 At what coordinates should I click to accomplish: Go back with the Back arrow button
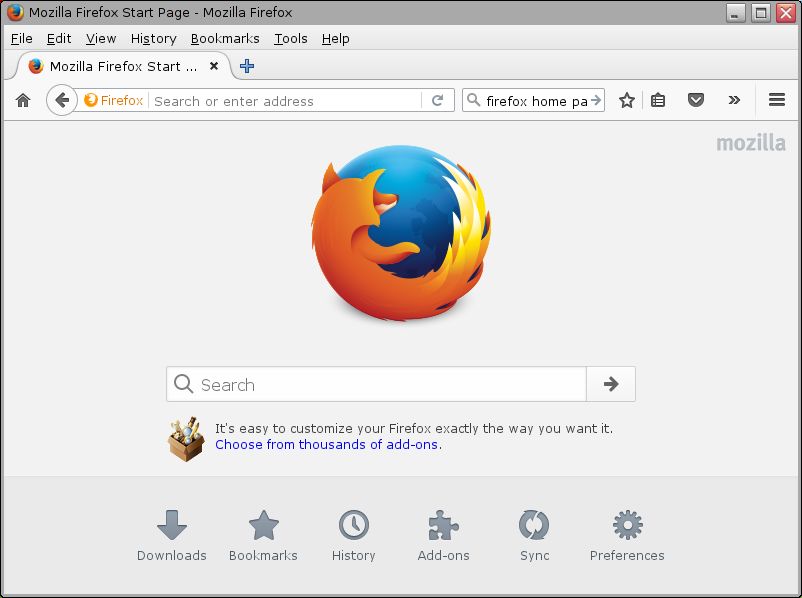point(62,100)
